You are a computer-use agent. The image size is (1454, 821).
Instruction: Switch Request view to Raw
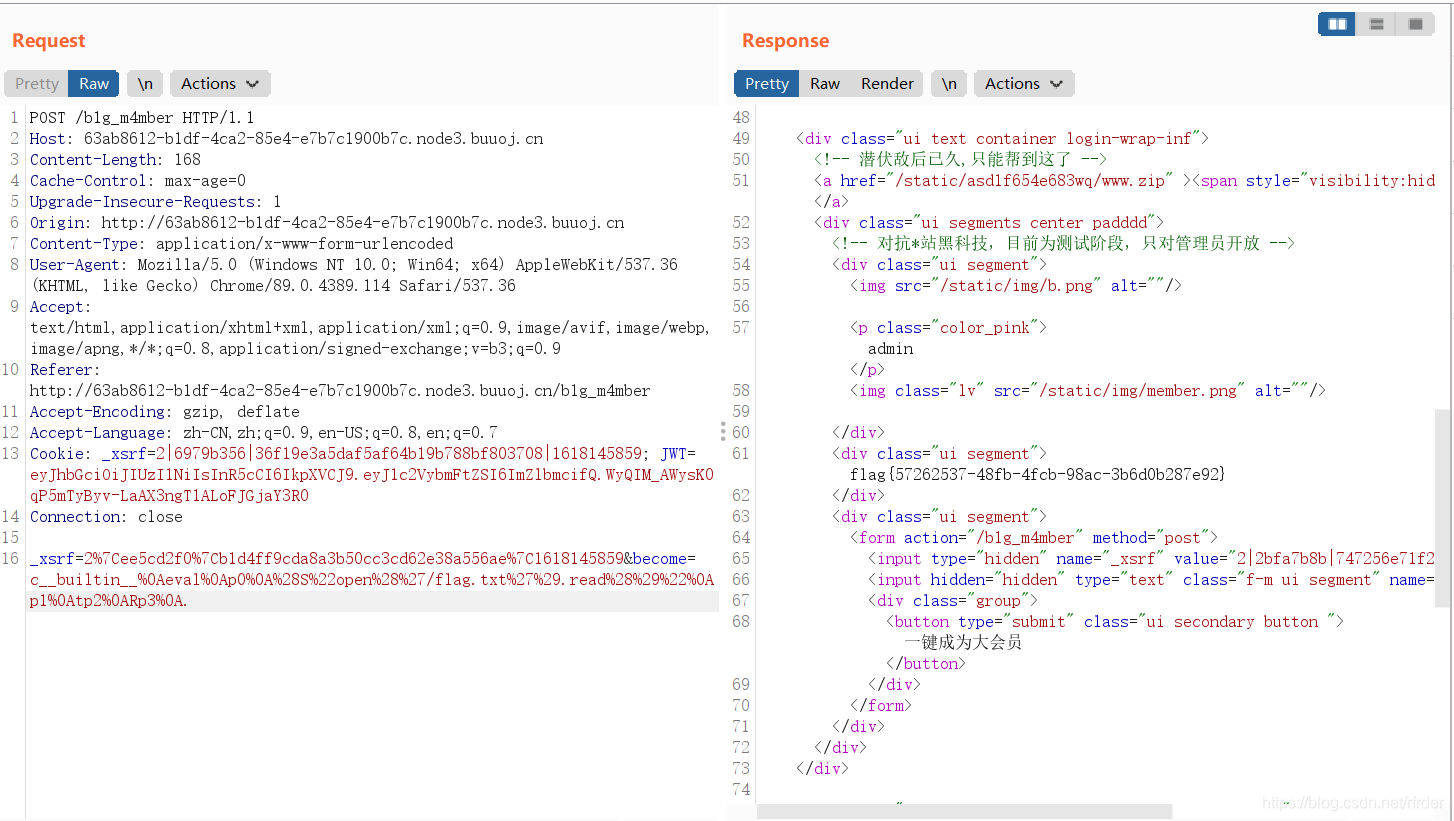[x=95, y=84]
